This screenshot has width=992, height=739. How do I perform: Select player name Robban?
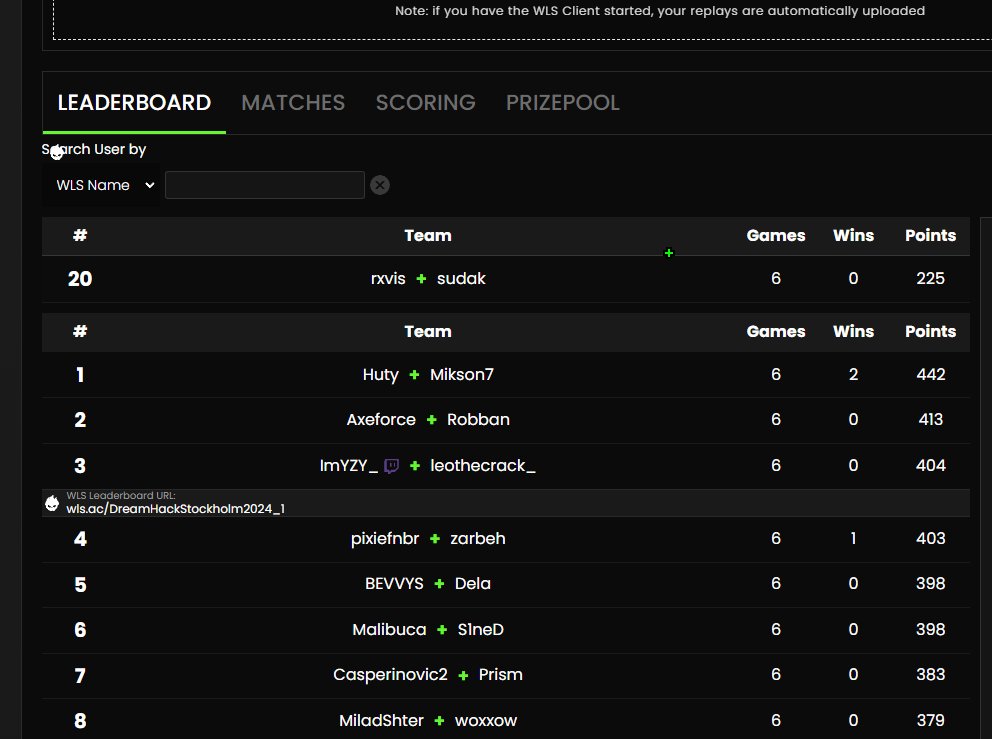click(x=478, y=419)
